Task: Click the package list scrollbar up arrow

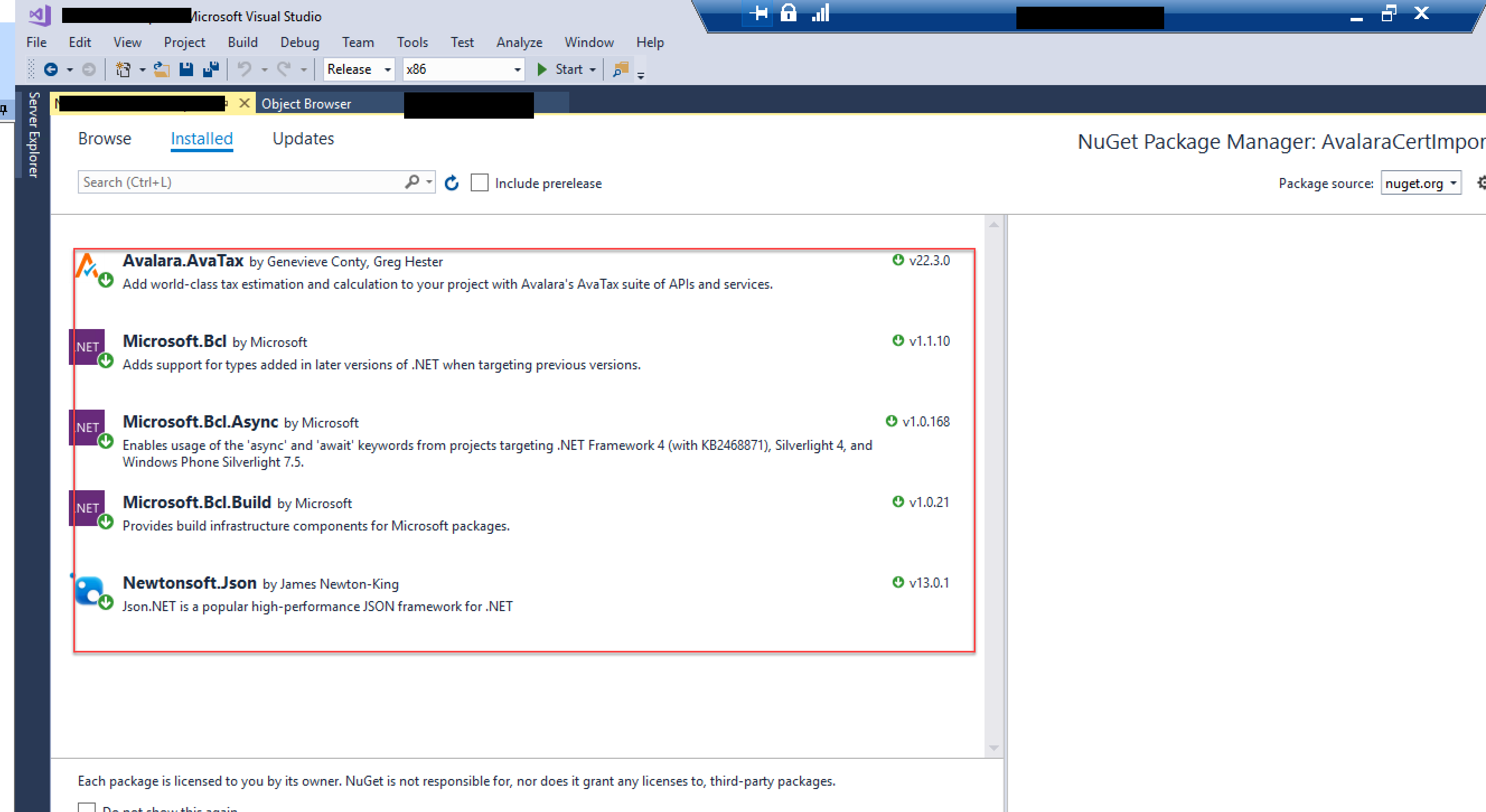Action: click(993, 224)
